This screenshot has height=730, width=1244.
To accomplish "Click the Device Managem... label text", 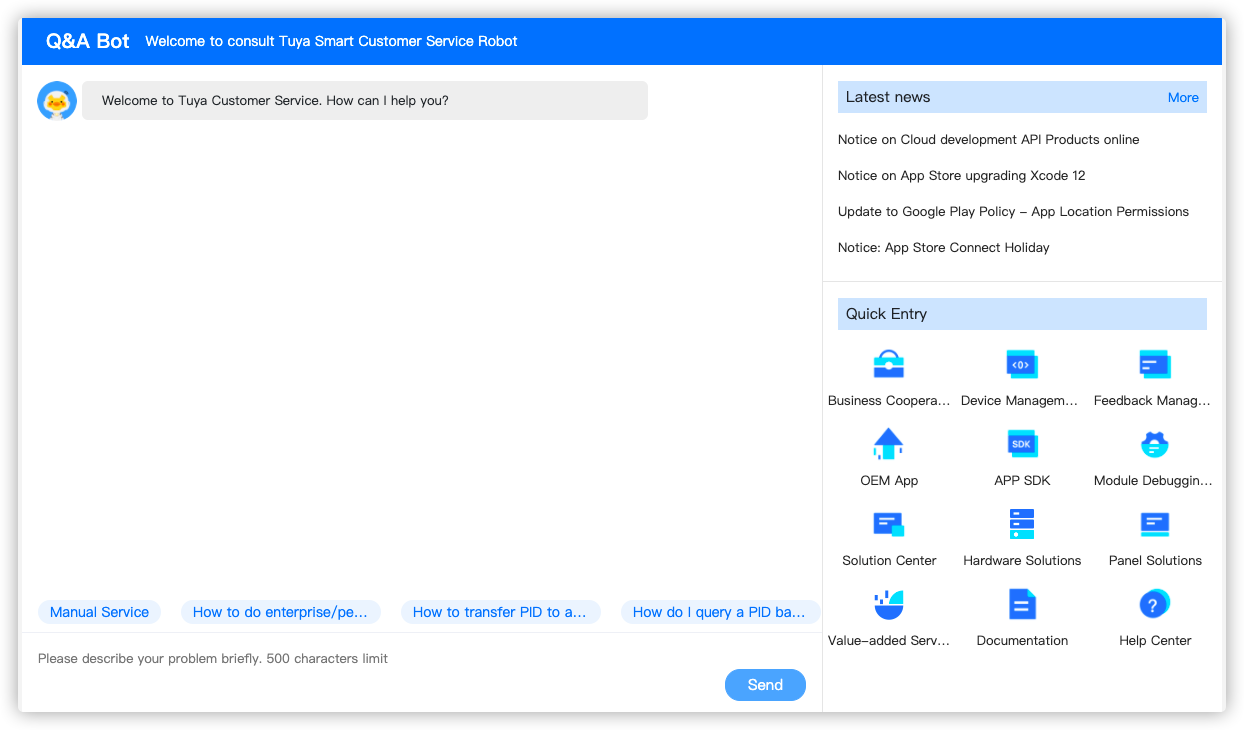I will point(1022,400).
